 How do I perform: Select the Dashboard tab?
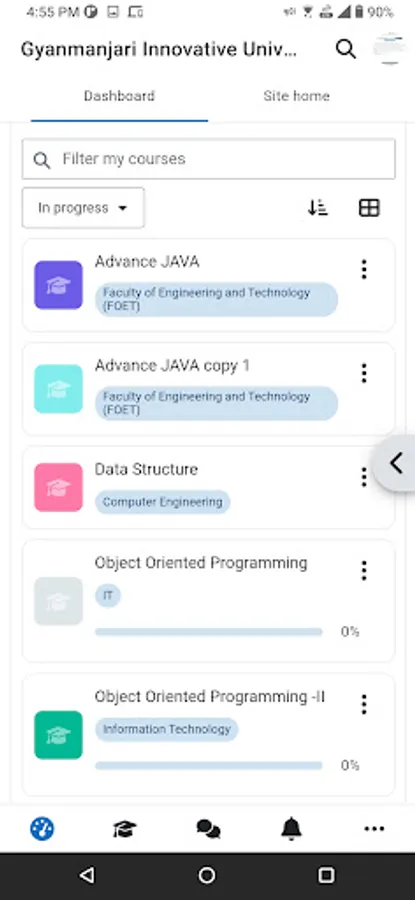click(x=119, y=96)
